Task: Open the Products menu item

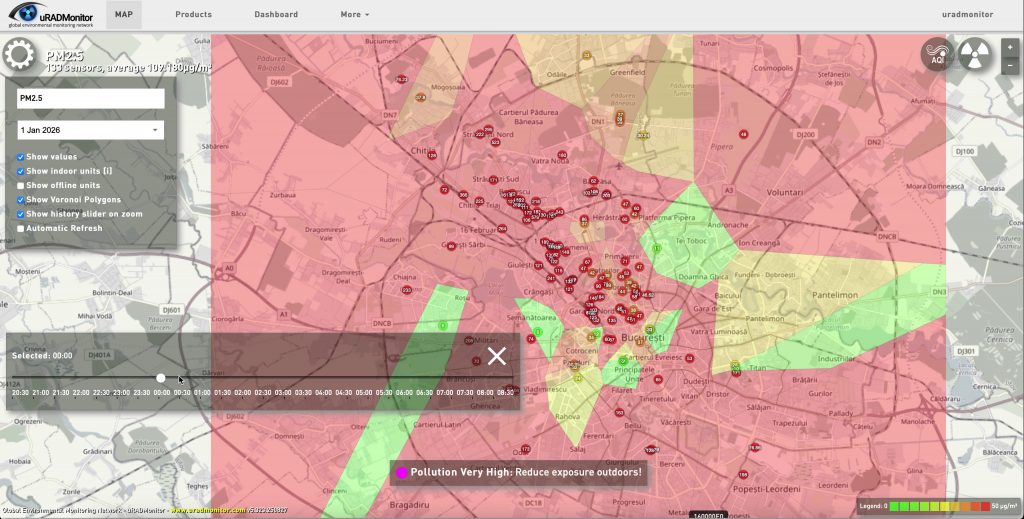Action: [193, 15]
